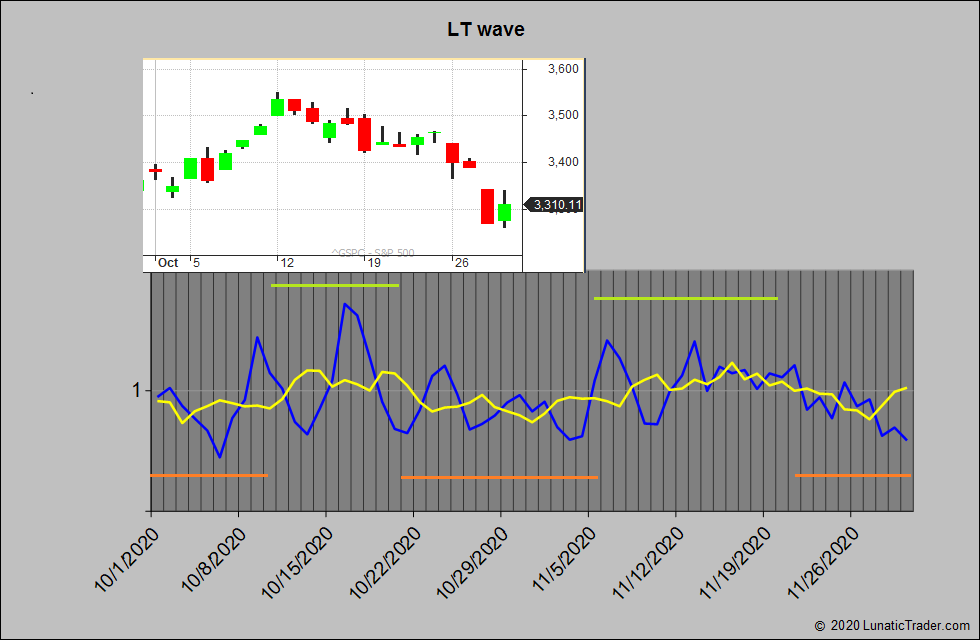Click the 19 date tick on candlestick chart

click(x=374, y=263)
